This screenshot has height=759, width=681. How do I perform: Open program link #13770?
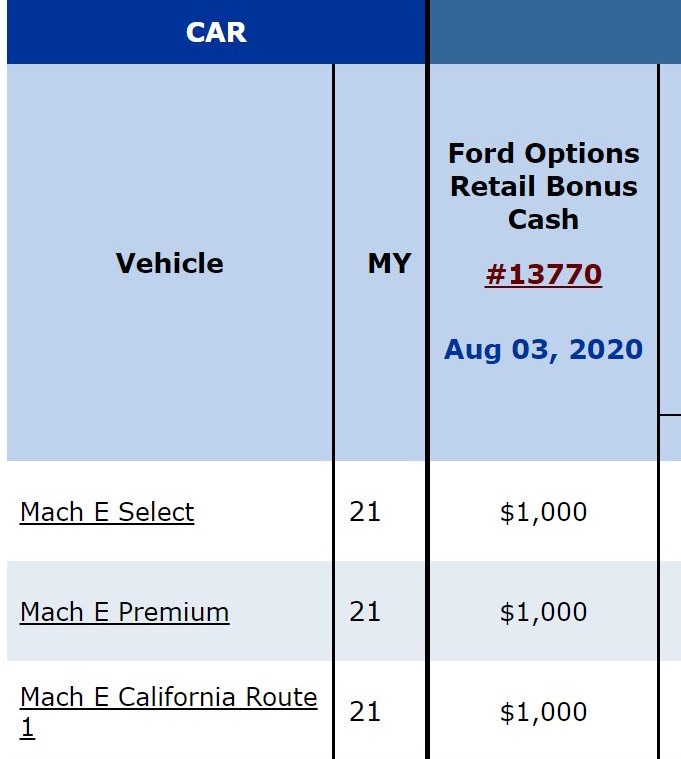click(x=543, y=274)
